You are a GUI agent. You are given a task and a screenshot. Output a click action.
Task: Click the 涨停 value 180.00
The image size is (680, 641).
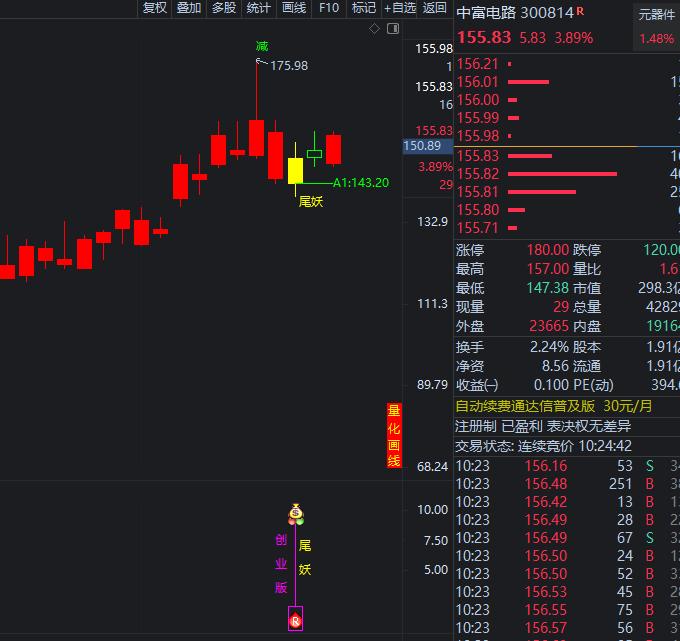pyautogui.click(x=547, y=250)
